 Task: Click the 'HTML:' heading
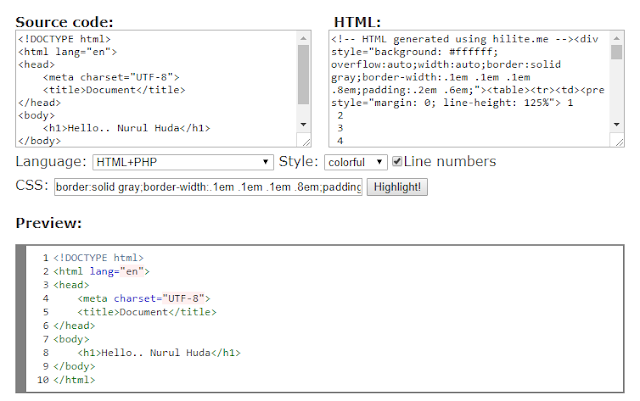[x=357, y=22]
